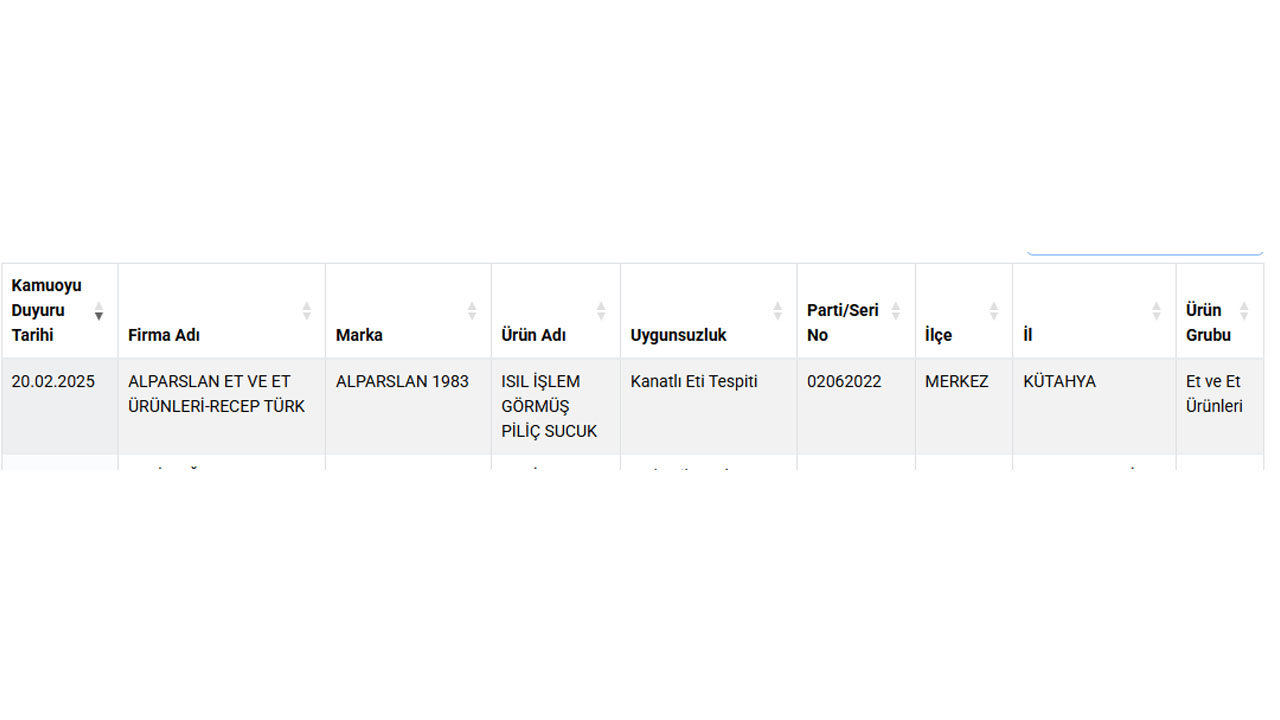
Task: Click Uygunsuzluk column sort icon
Action: (x=778, y=311)
